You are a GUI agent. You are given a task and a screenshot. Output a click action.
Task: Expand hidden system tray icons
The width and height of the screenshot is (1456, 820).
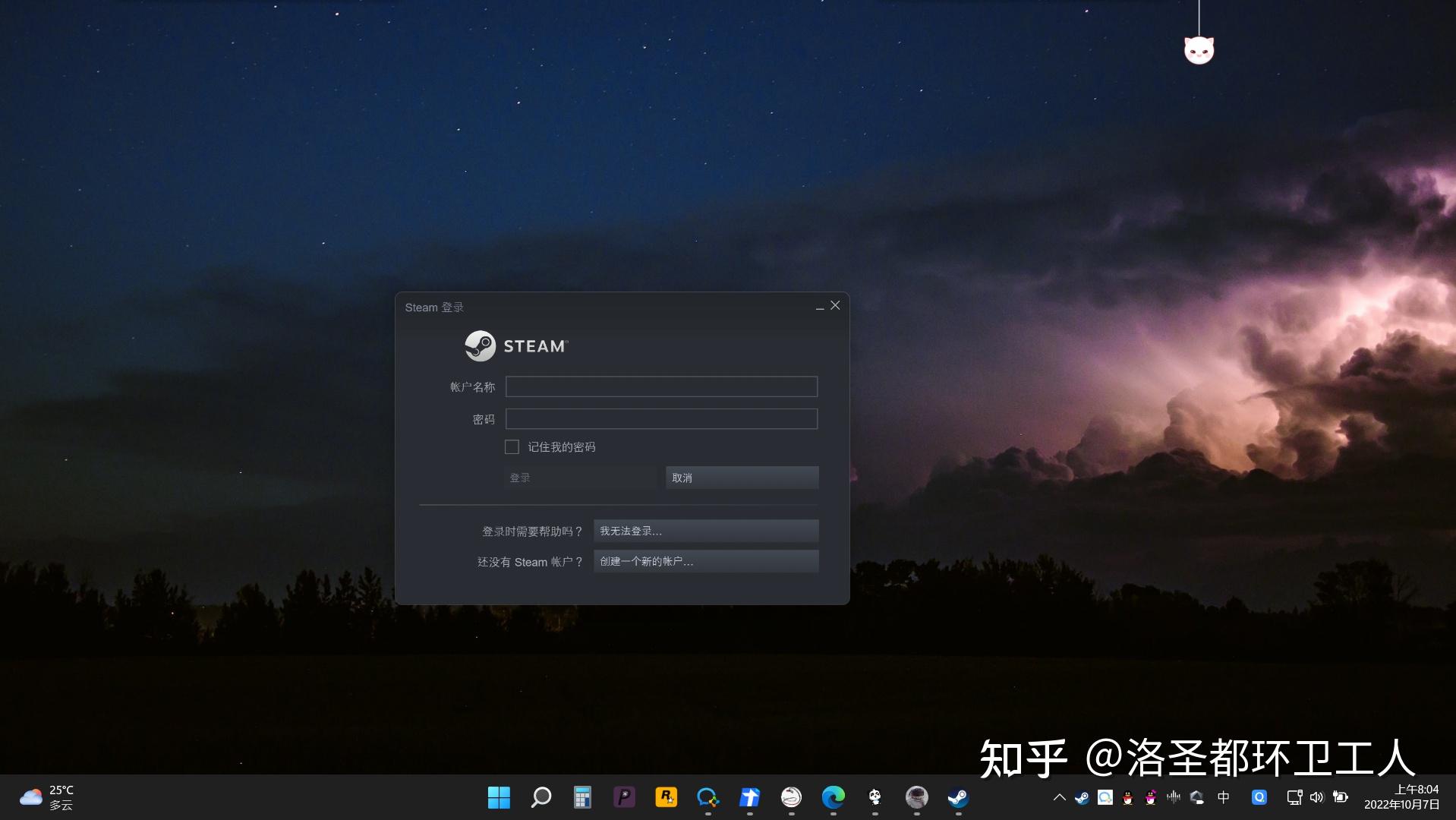[x=1059, y=797]
